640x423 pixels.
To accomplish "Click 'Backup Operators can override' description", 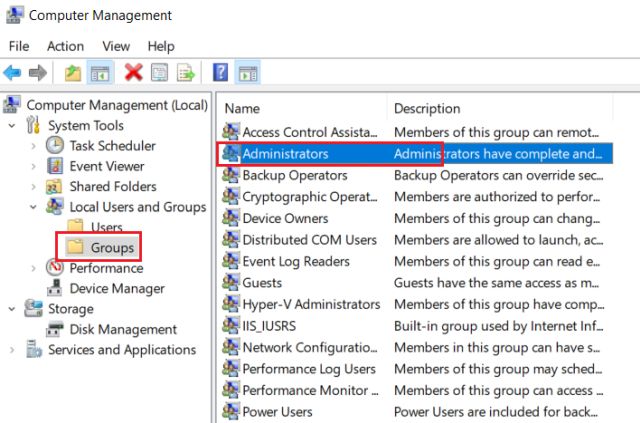I will click(x=498, y=175).
